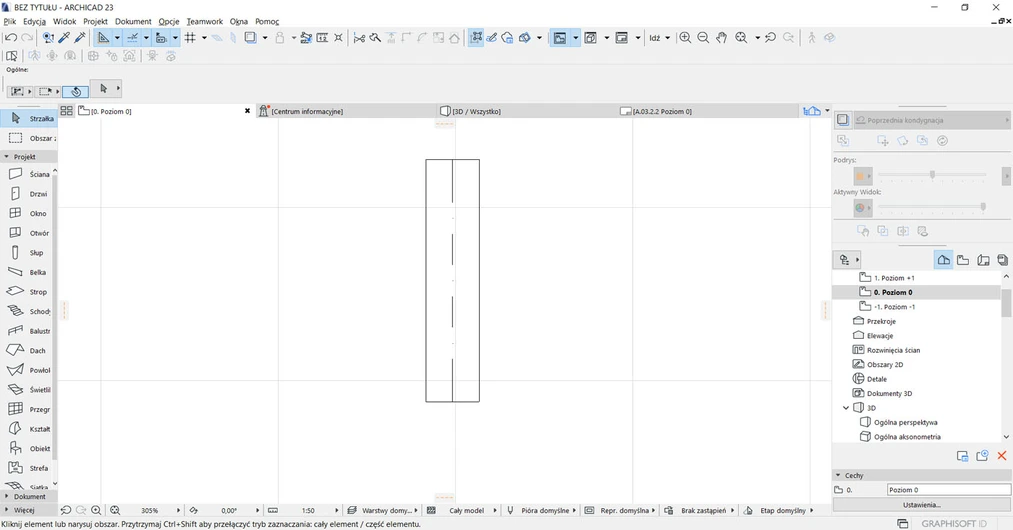1013x530 pixels.
Task: Adjust the Podrys intensity slider
Action: point(932,175)
